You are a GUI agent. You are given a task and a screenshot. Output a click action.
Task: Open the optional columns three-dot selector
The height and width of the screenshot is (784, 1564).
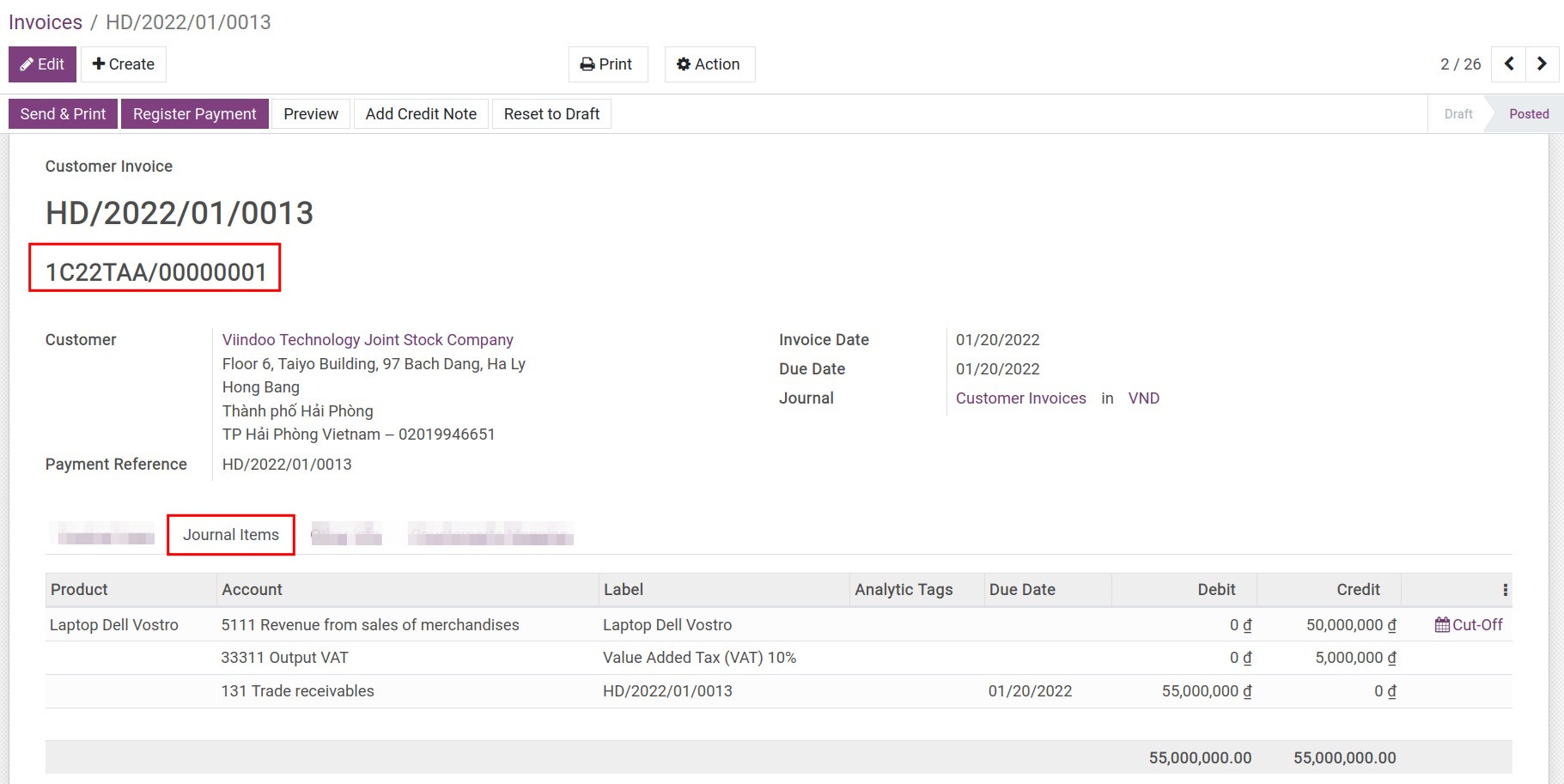click(1506, 589)
